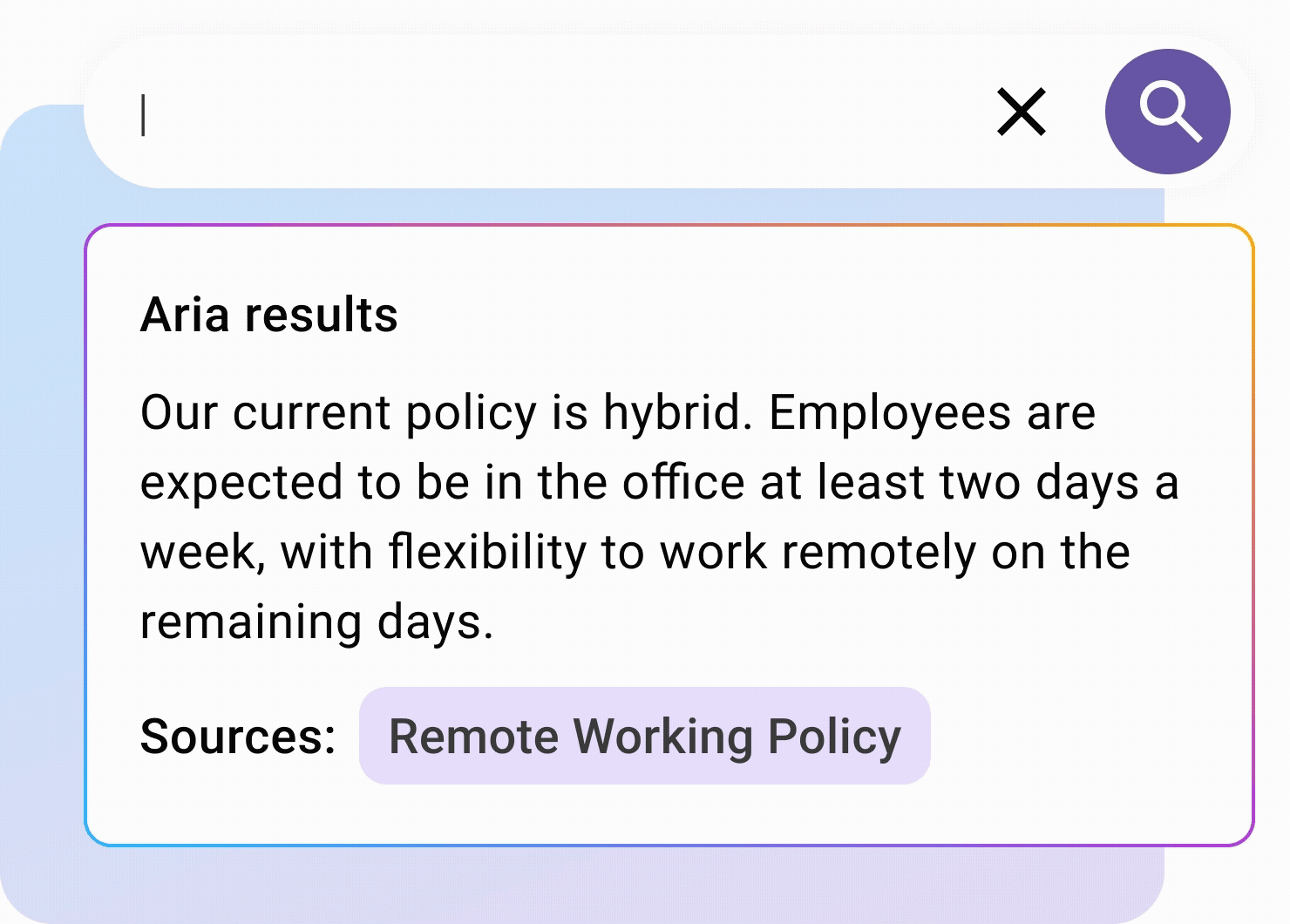Click the word office in the answer text
Screen dimensions: 1290x924
(683, 482)
